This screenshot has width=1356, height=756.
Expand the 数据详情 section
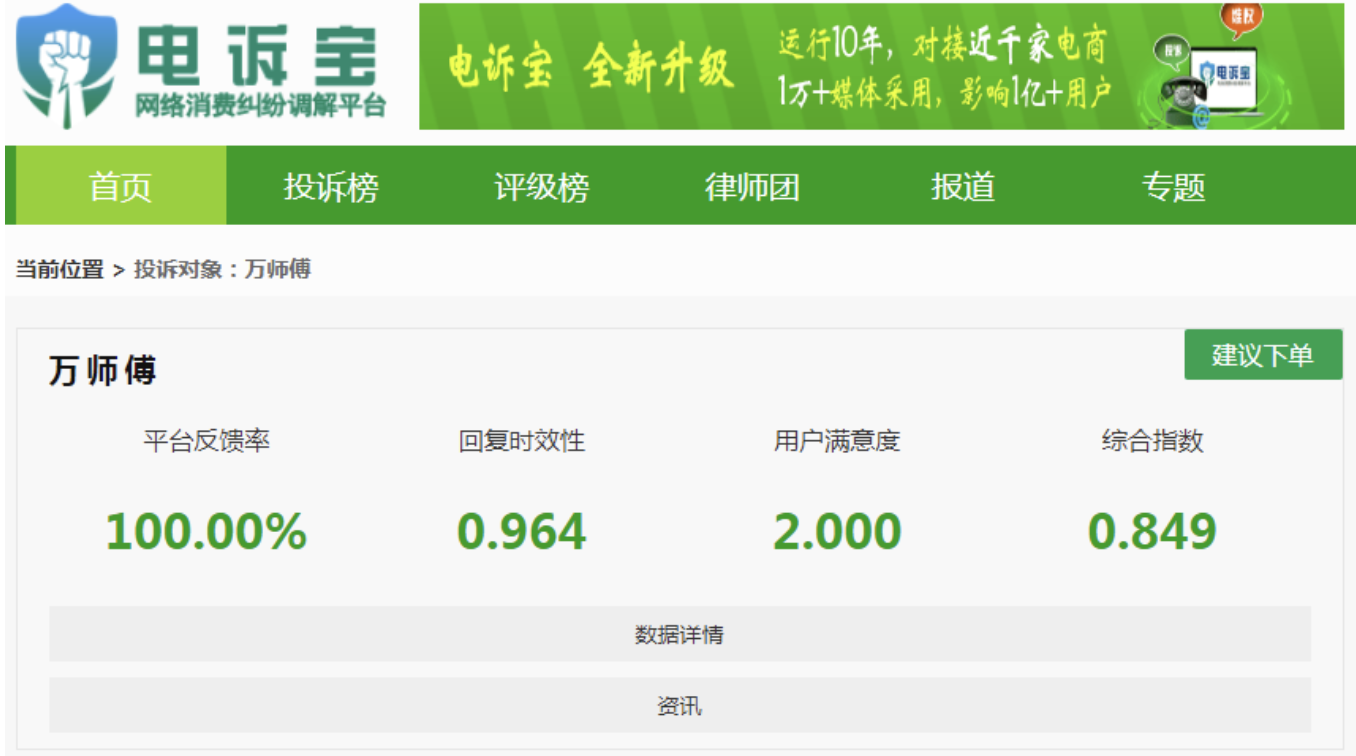pyautogui.click(x=680, y=634)
